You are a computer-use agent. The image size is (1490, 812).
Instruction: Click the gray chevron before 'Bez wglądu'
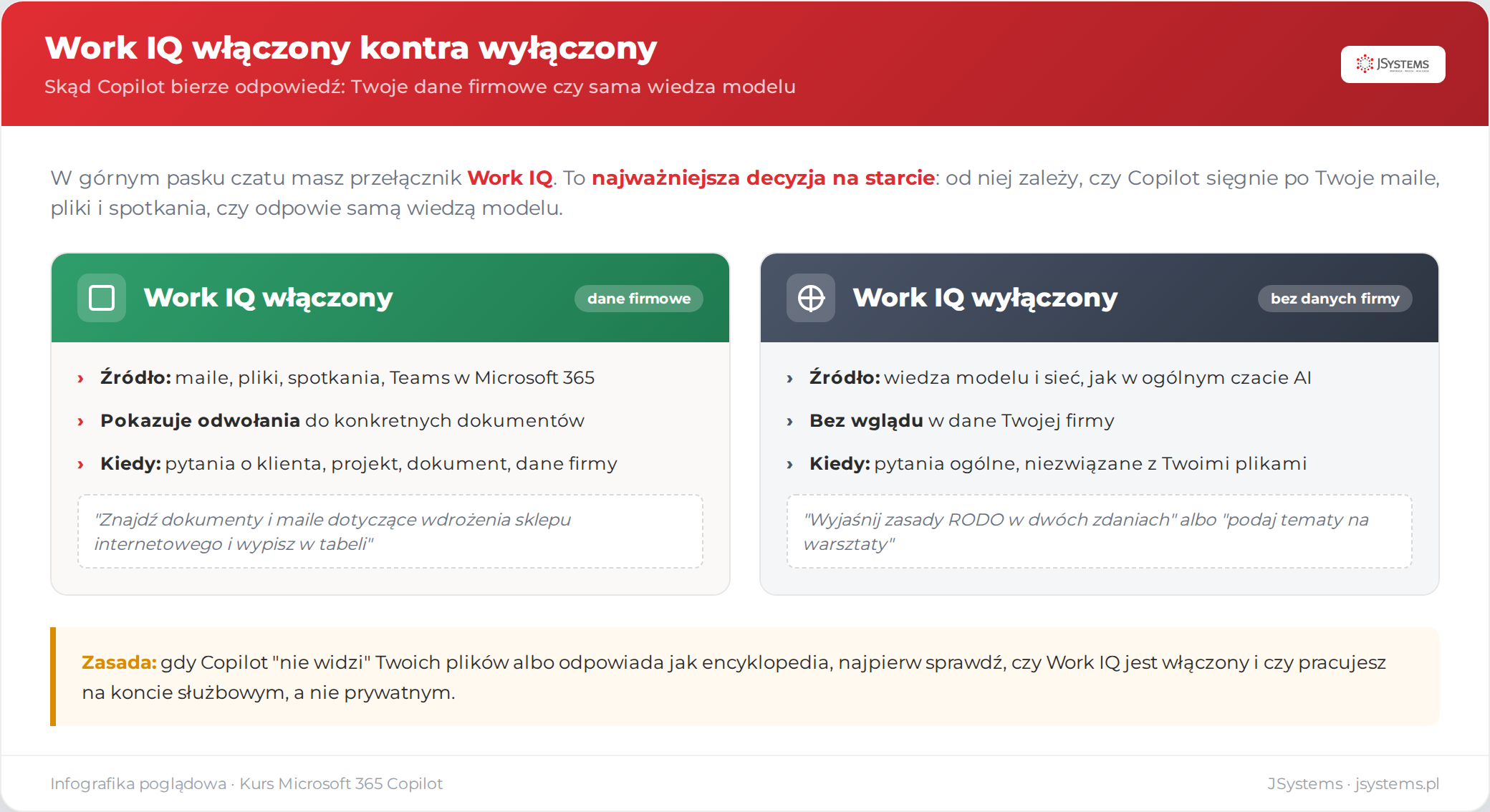[789, 422]
